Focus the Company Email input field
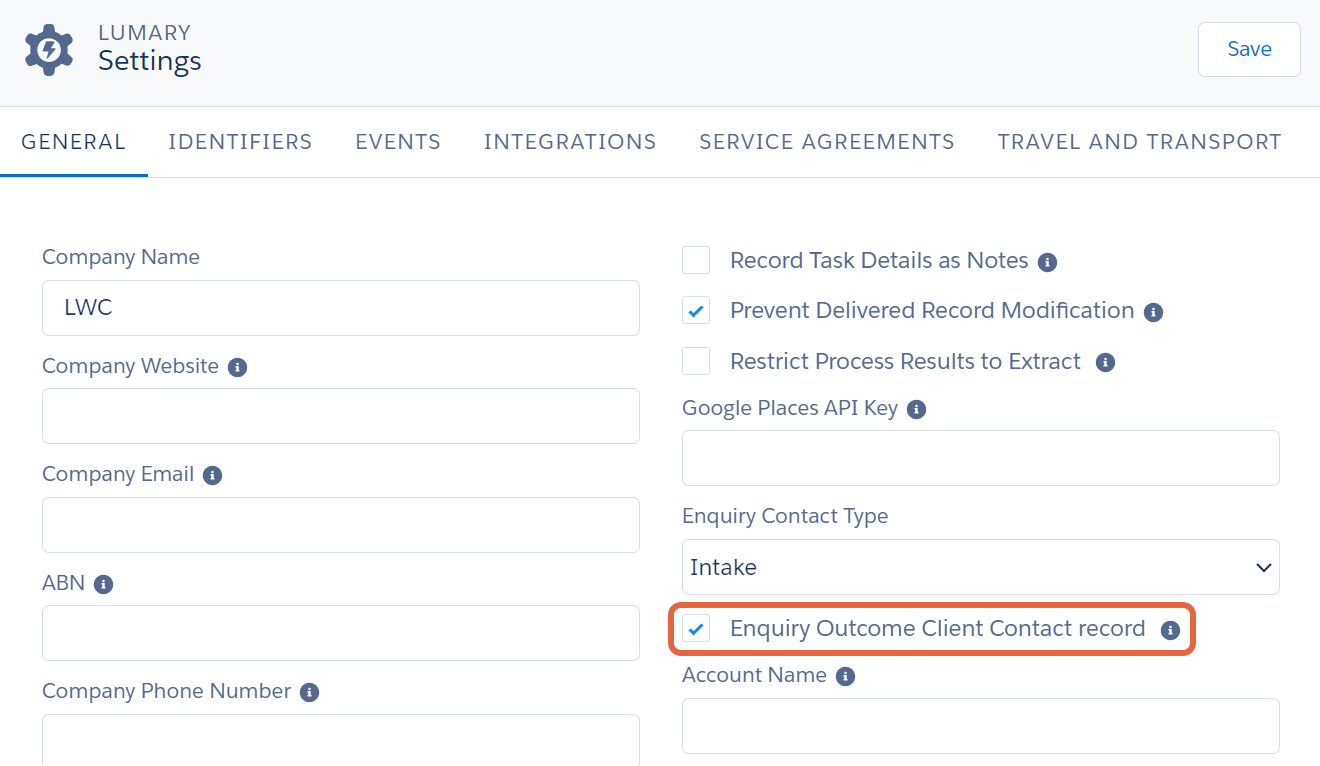 coord(341,525)
